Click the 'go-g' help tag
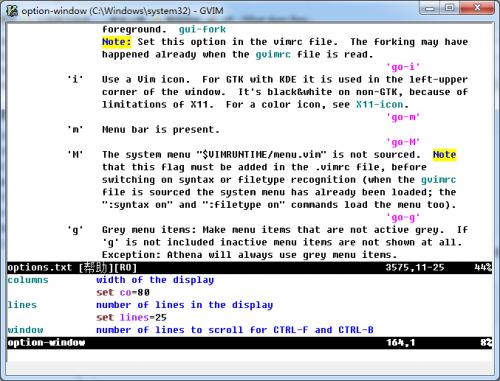 coord(403,217)
